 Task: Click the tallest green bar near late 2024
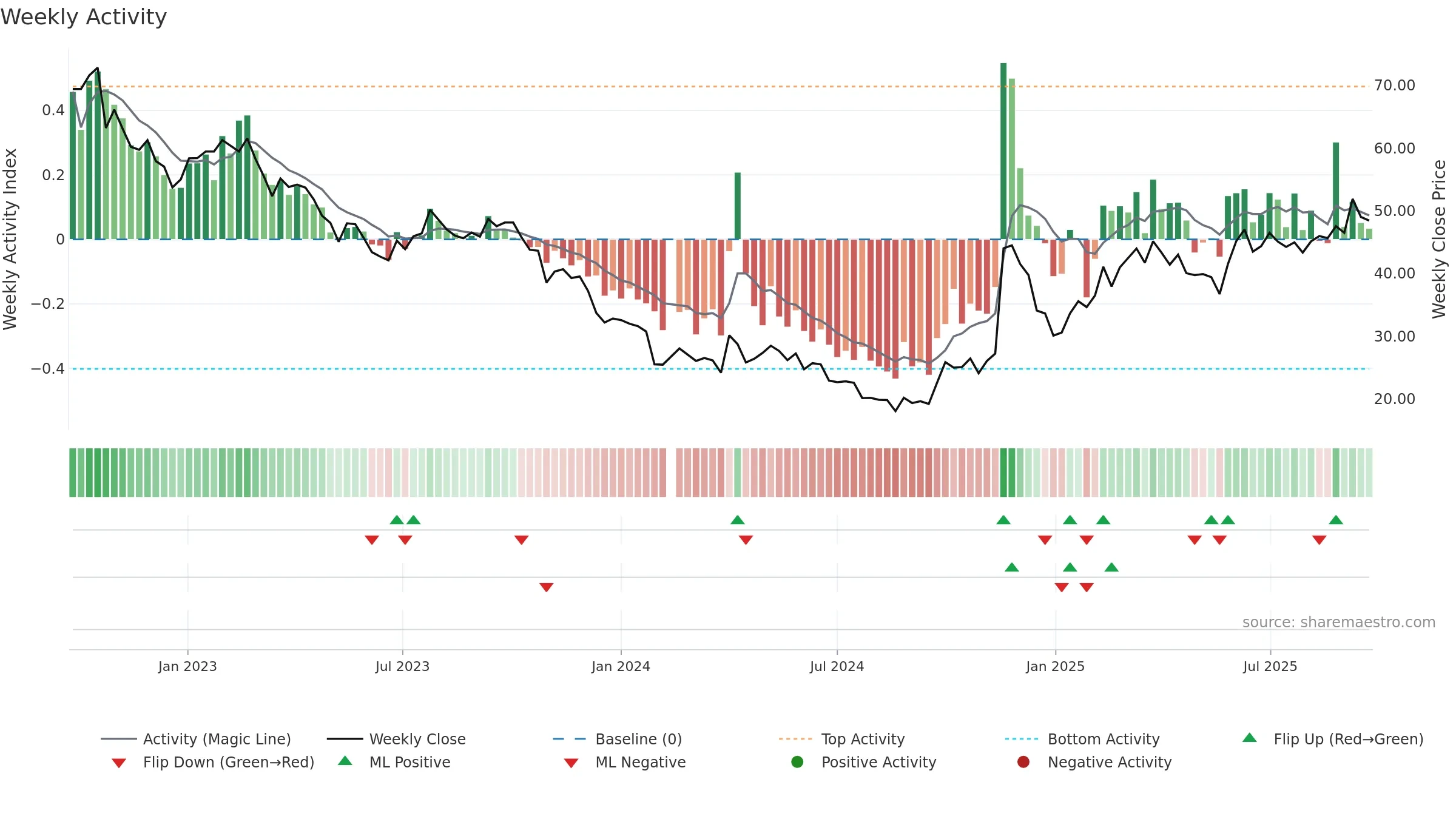(x=1003, y=151)
